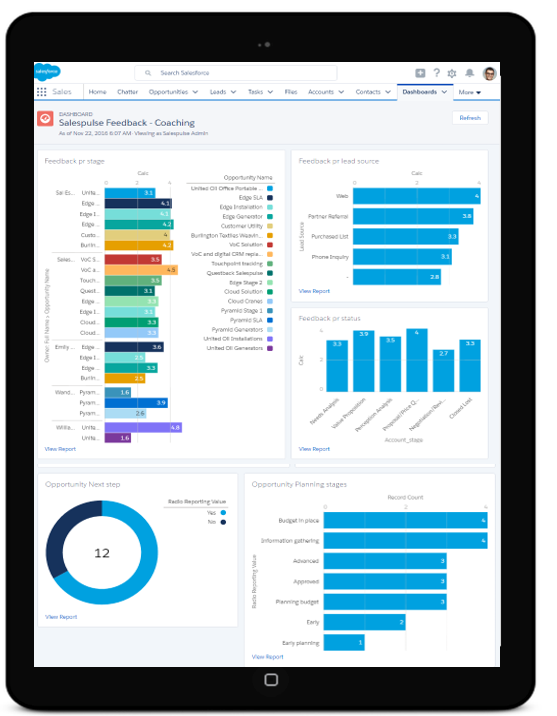Viewport: 557px width, 716px height.
Task: Go to the Home tab
Action: tap(97, 92)
